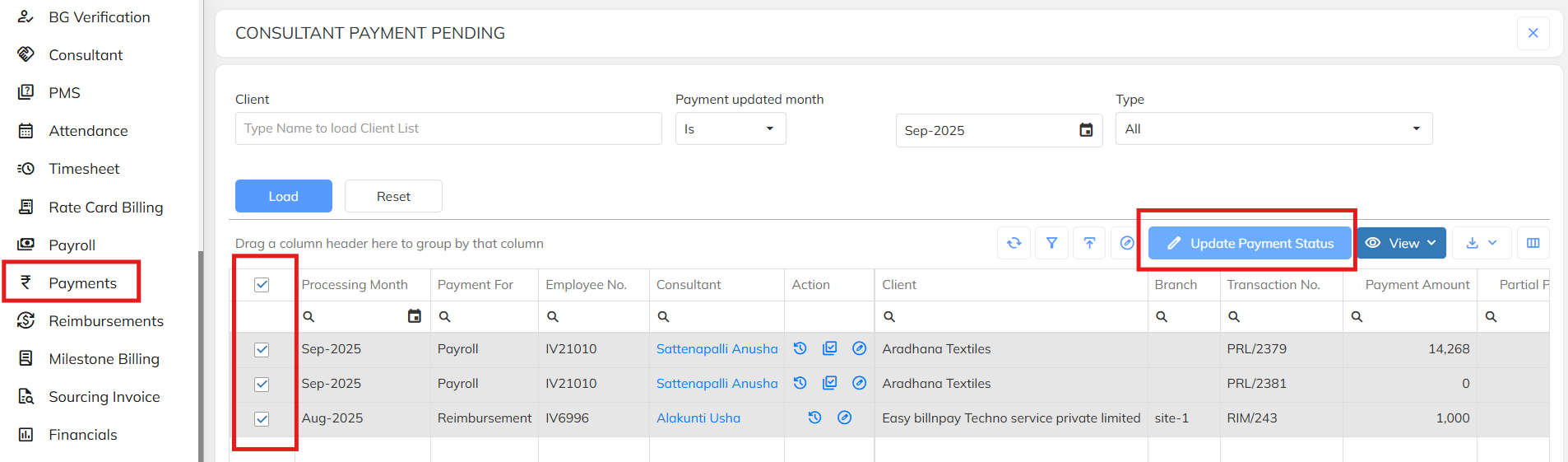Click the sidebar vertical scrollbar
Image resolution: width=1568 pixels, height=462 pixels.
click(x=201, y=354)
